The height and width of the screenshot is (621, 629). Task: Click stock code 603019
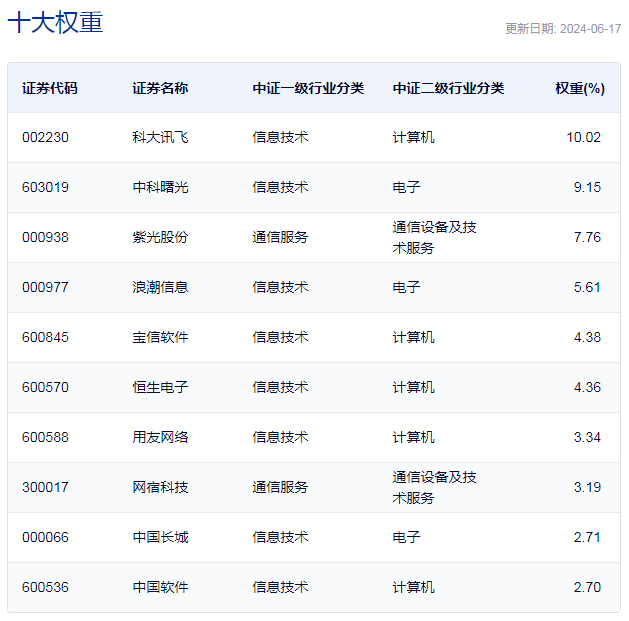tap(45, 187)
